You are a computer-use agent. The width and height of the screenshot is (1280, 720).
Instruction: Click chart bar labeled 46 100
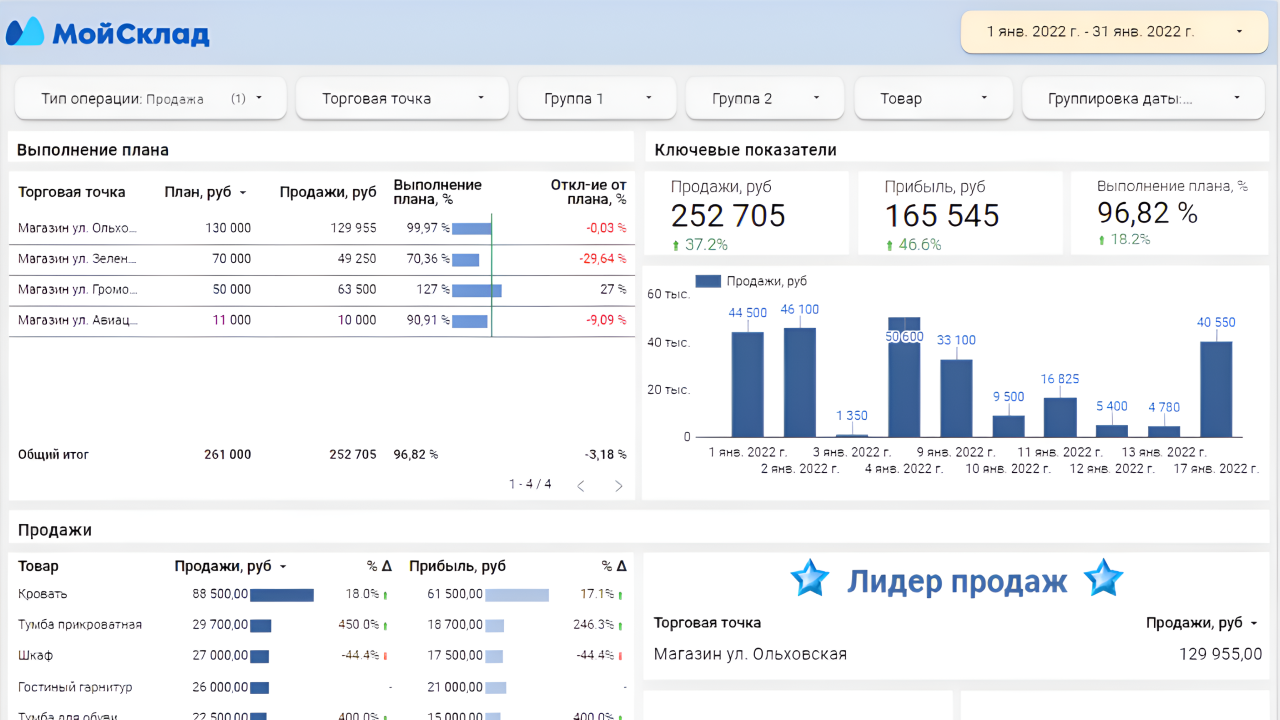coord(800,382)
